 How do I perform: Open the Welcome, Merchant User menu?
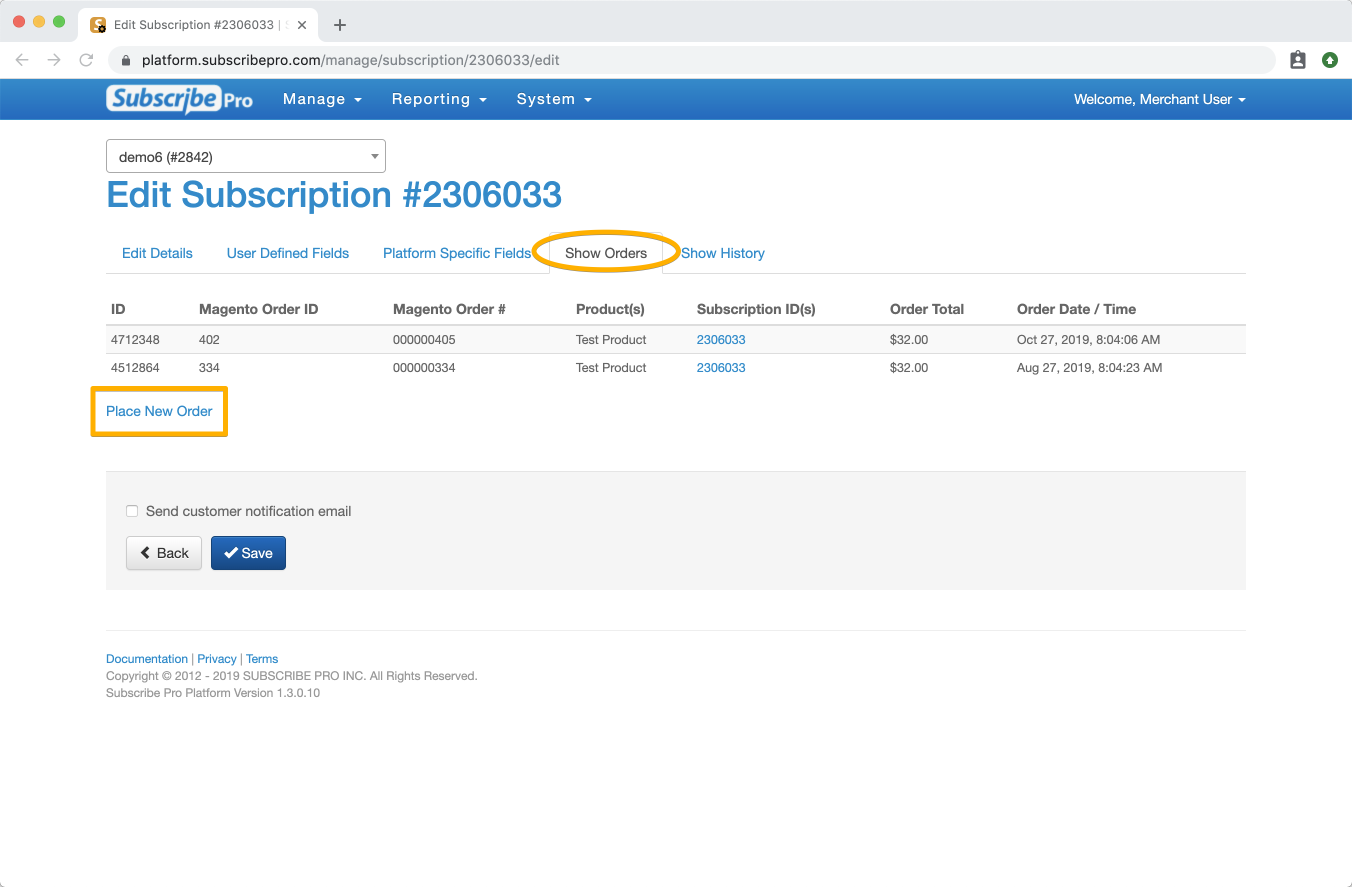pos(1160,99)
